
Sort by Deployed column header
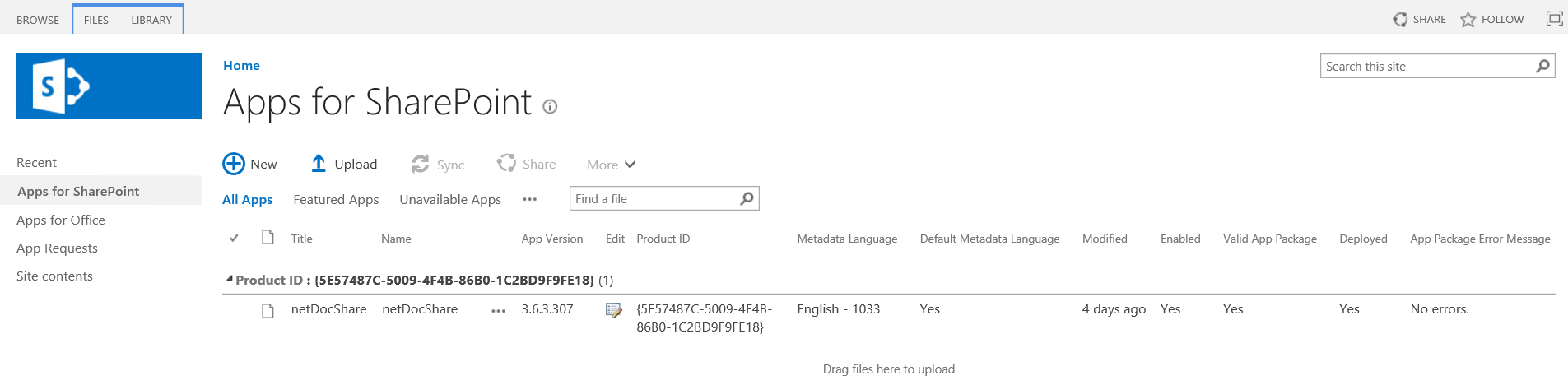pos(1363,239)
